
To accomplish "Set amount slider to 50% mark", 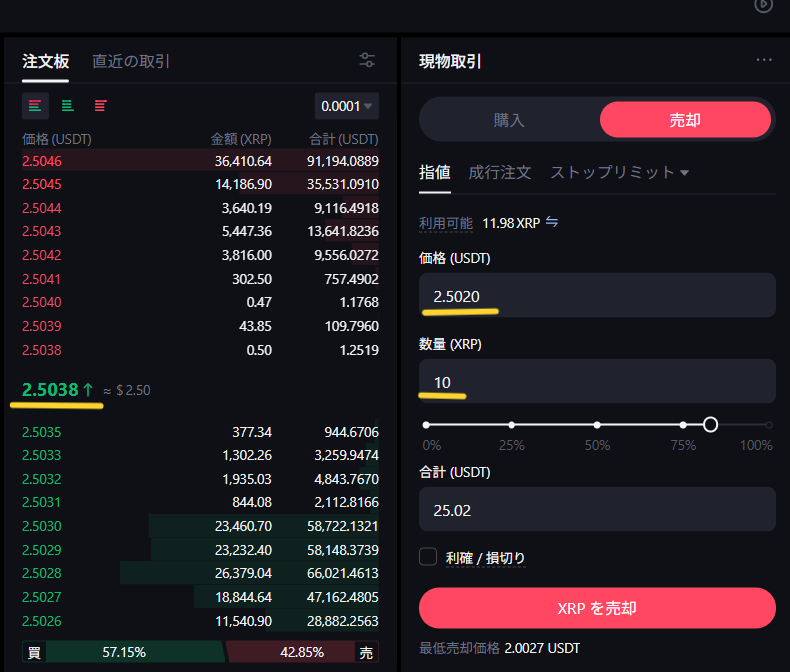I will (x=597, y=425).
